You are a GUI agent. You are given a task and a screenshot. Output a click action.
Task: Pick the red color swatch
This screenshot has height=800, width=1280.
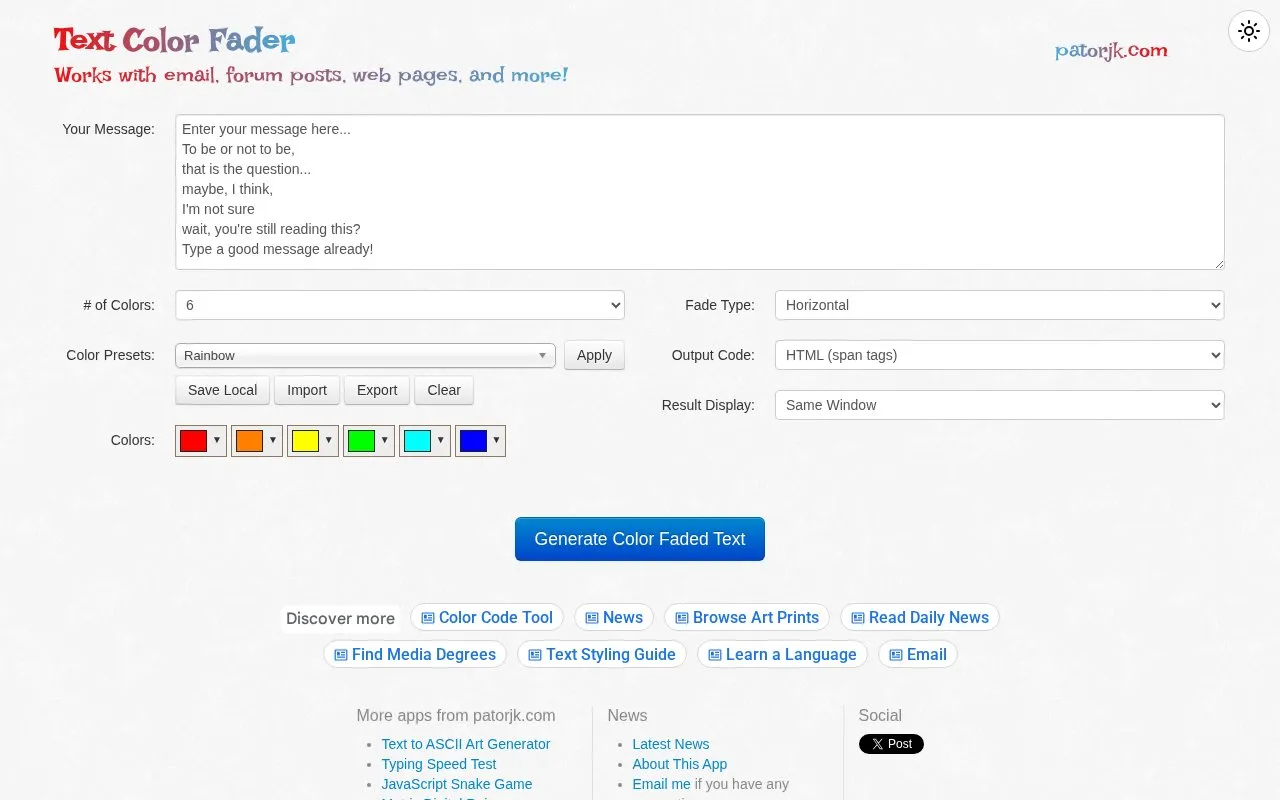coord(193,441)
